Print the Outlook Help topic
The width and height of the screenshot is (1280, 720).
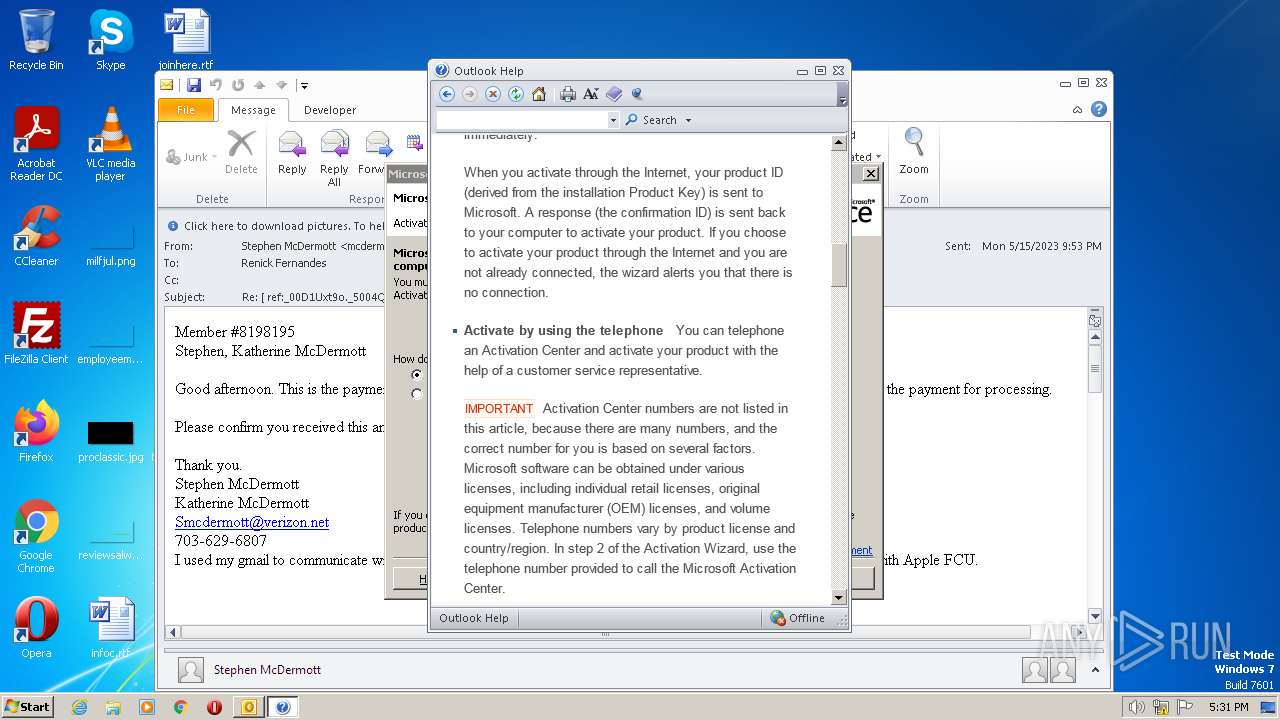click(568, 94)
